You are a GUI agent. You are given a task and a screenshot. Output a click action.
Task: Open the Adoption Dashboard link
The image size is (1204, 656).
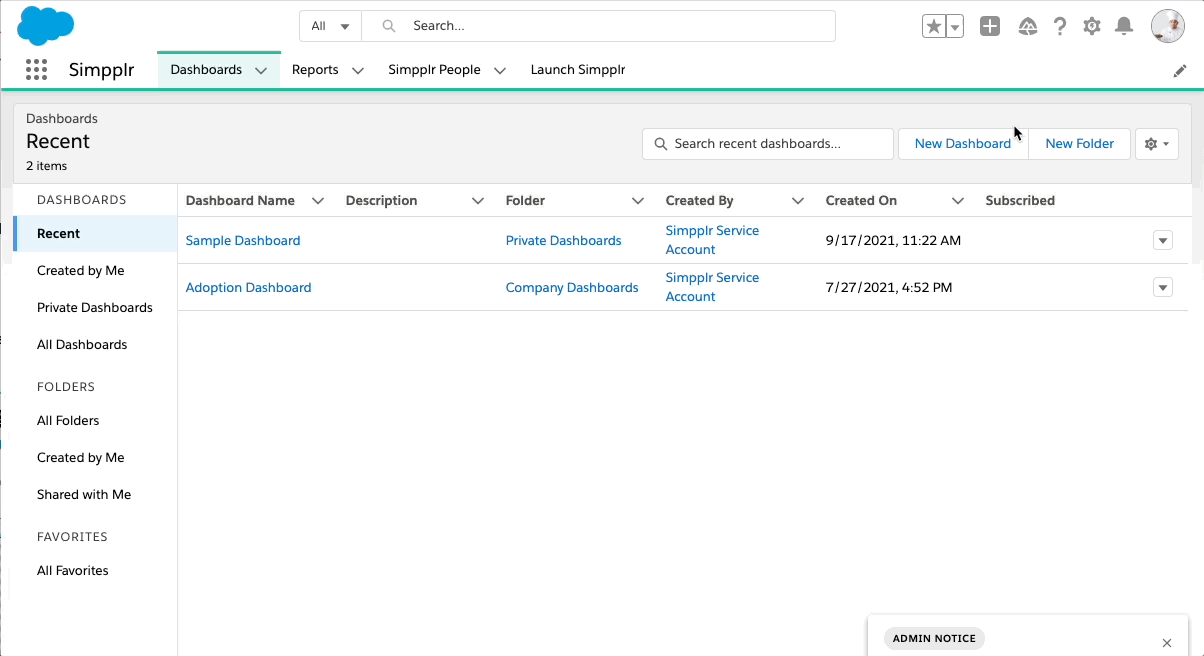(249, 288)
